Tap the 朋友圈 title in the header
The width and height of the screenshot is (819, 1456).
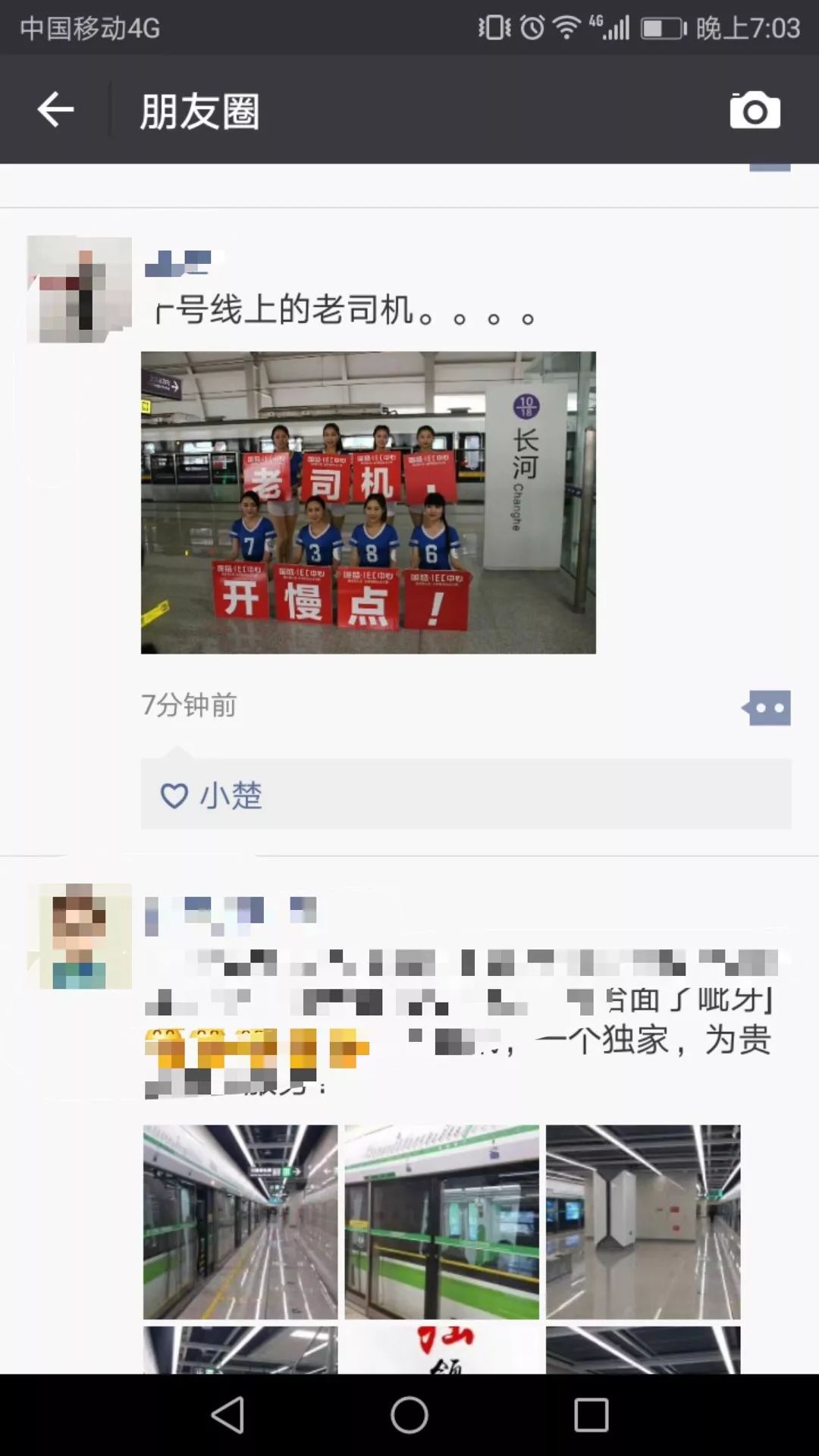(x=199, y=111)
